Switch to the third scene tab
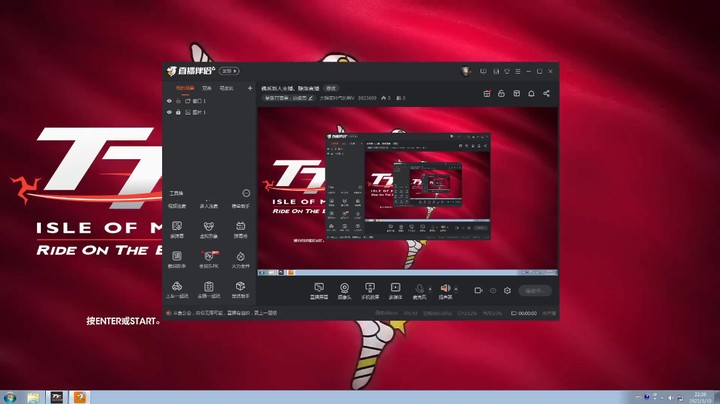Viewport: 720px width, 404px height. pyautogui.click(x=226, y=88)
